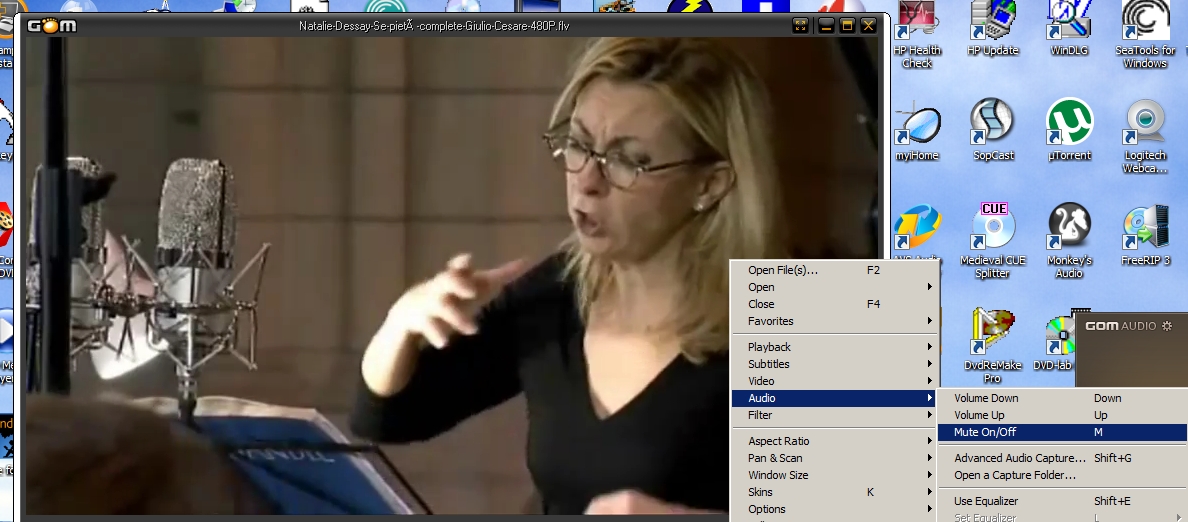Expand the Open submenu
1188x522 pixels.
[x=834, y=287]
